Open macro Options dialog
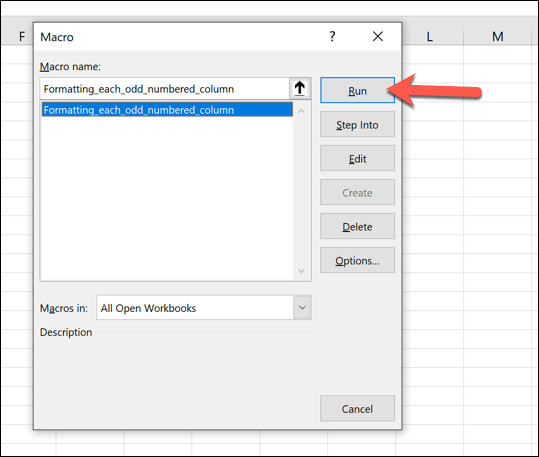539x457 pixels. coord(357,261)
